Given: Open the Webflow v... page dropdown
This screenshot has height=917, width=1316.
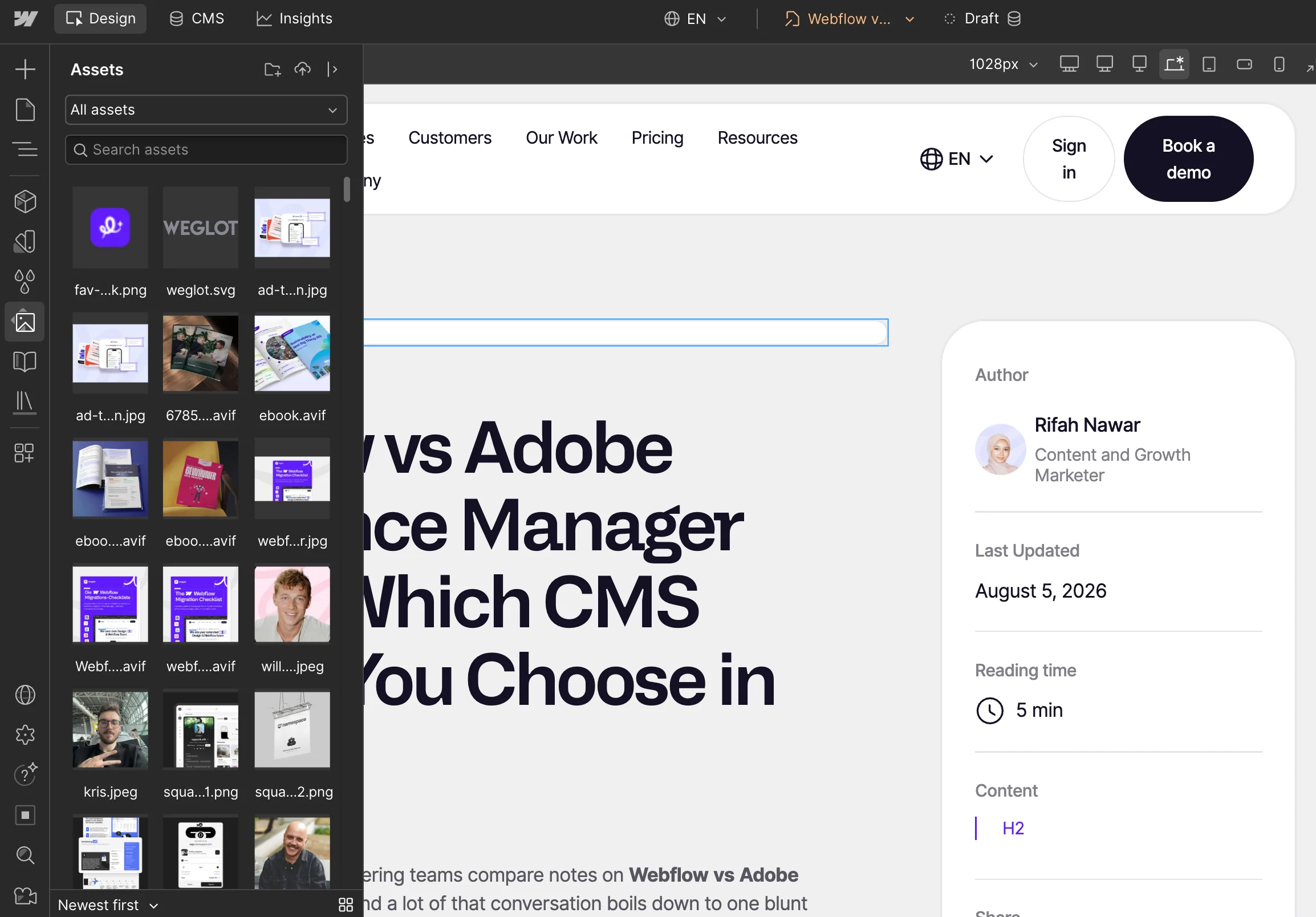Looking at the screenshot, I should tap(849, 19).
